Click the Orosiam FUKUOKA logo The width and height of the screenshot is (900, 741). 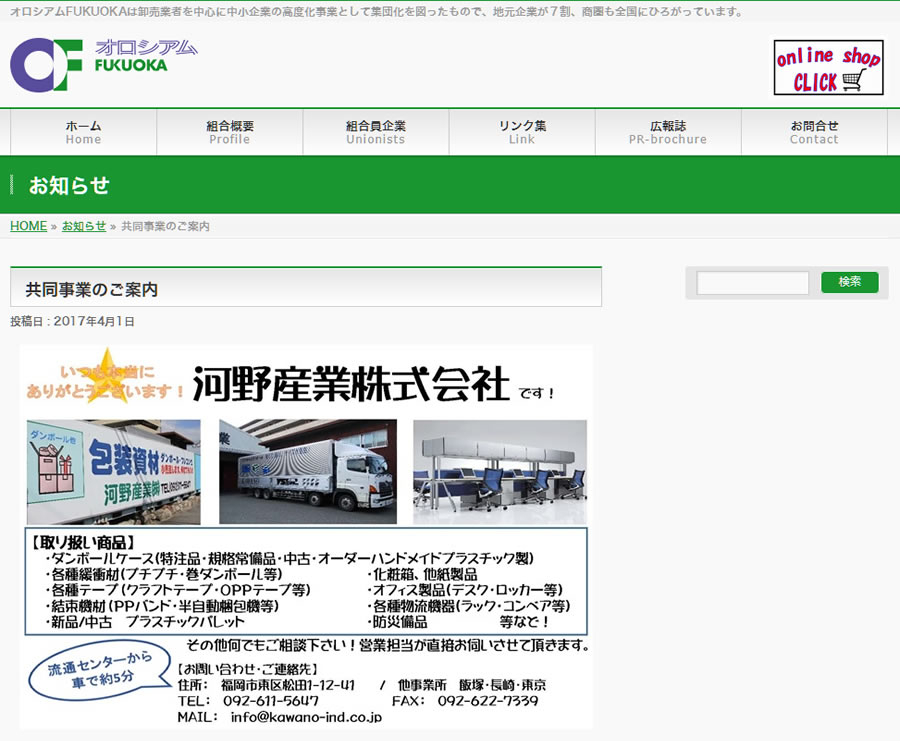point(104,64)
